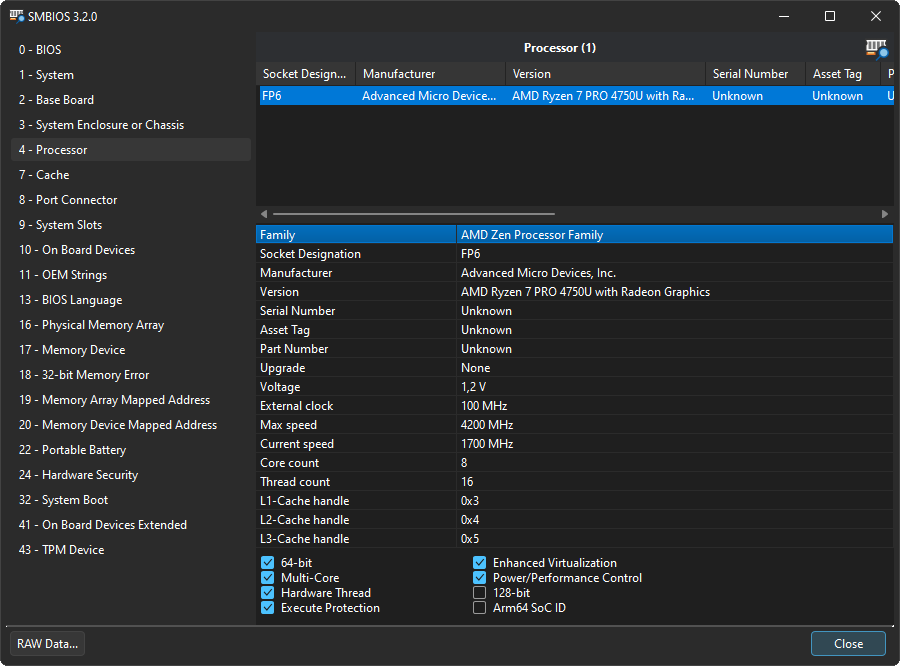Toggle the Execute Protection checkbox
The height and width of the screenshot is (666, 900).
pos(267,607)
